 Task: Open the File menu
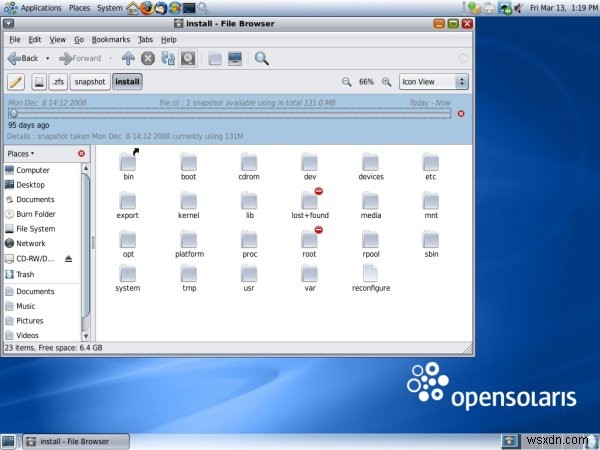tap(15, 40)
